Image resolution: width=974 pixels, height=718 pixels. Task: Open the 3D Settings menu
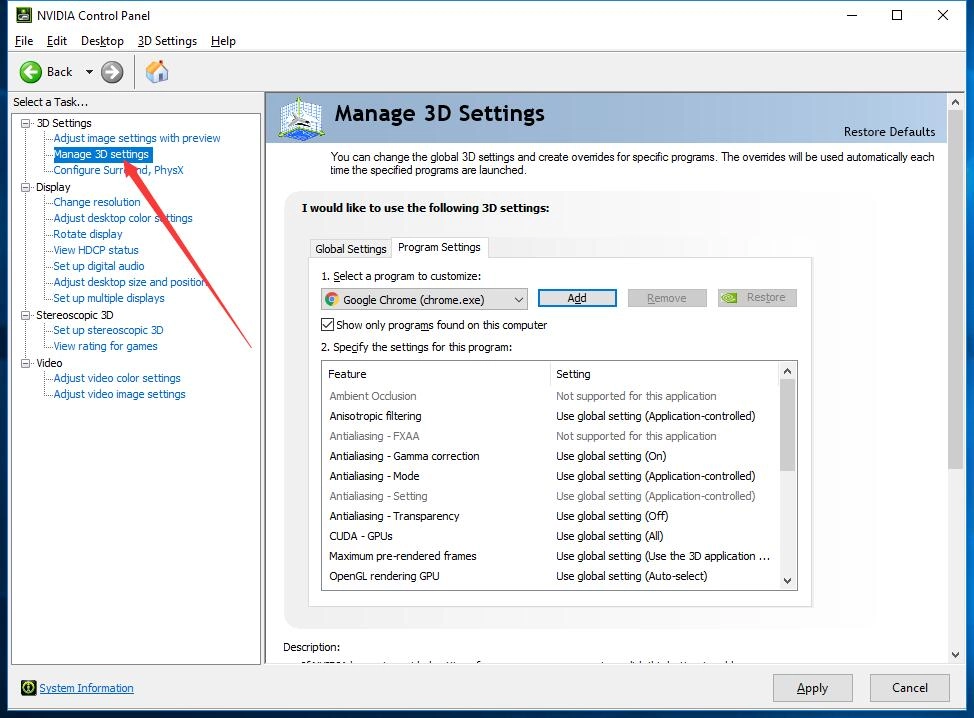click(x=167, y=41)
